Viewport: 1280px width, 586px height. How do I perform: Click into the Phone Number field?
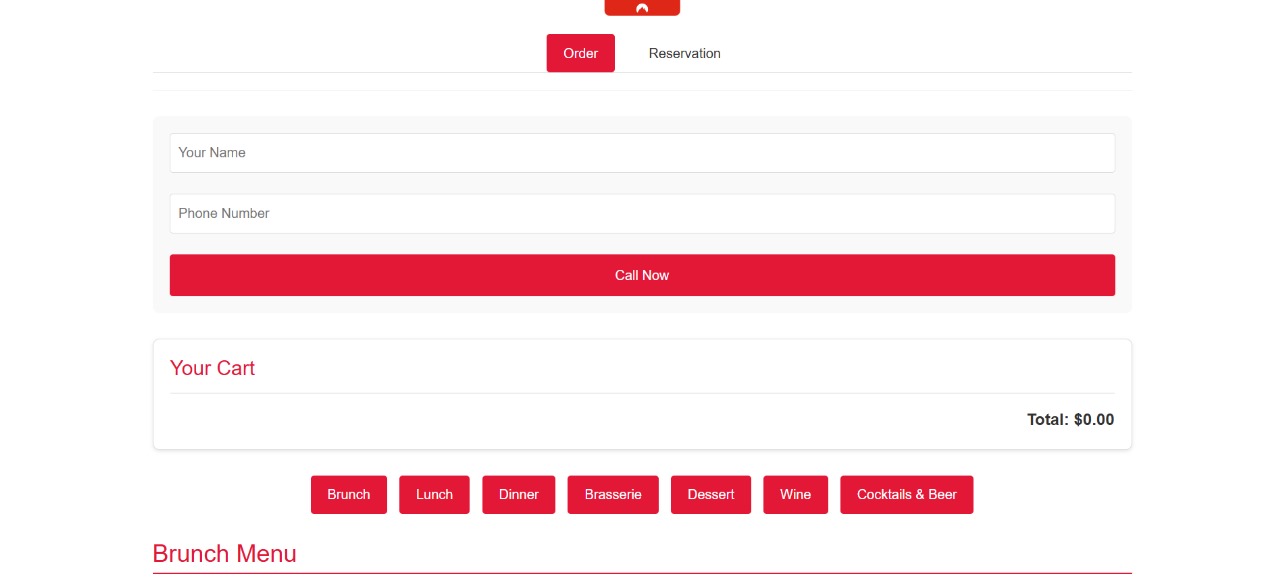[642, 214]
